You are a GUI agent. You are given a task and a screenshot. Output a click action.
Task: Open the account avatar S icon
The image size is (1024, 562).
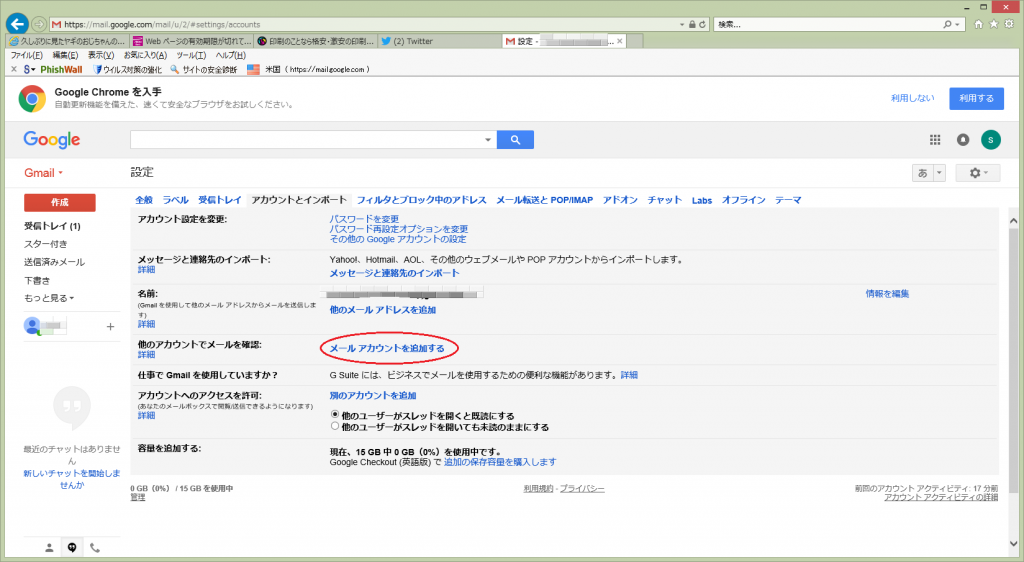(991, 140)
